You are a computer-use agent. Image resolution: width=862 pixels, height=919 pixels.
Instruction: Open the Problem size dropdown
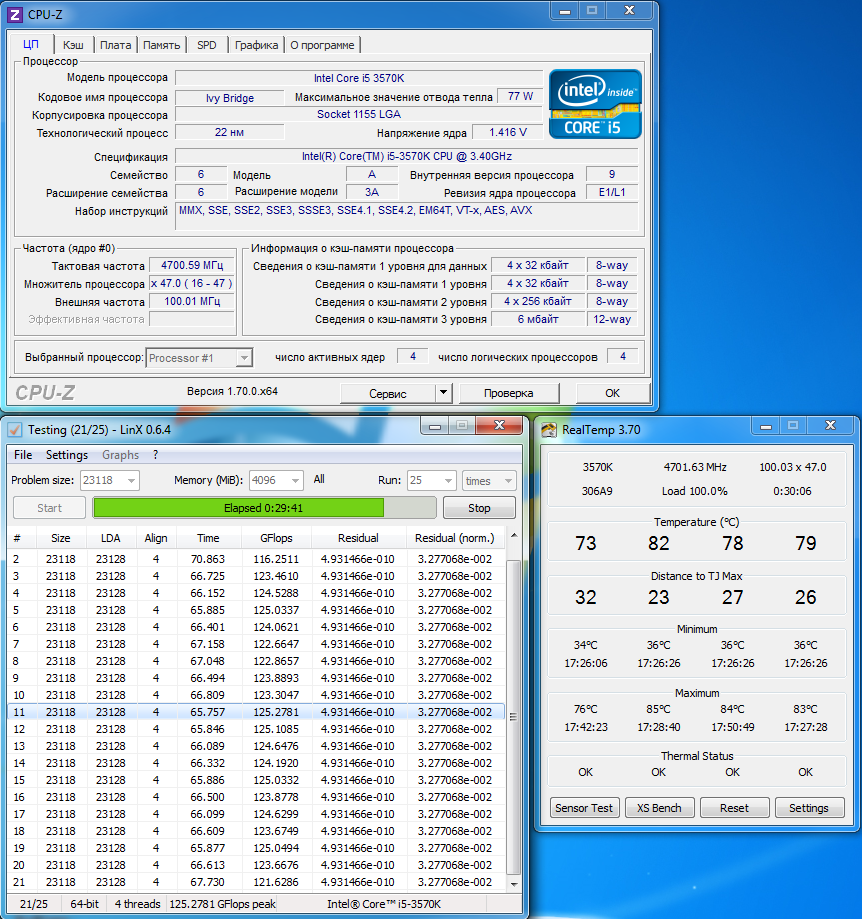coord(131,481)
